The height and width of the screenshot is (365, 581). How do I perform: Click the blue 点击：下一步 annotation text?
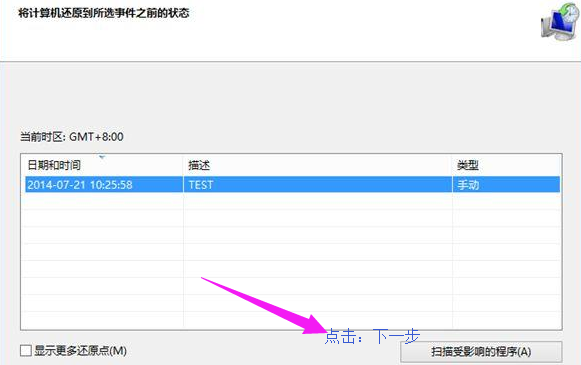click(372, 336)
